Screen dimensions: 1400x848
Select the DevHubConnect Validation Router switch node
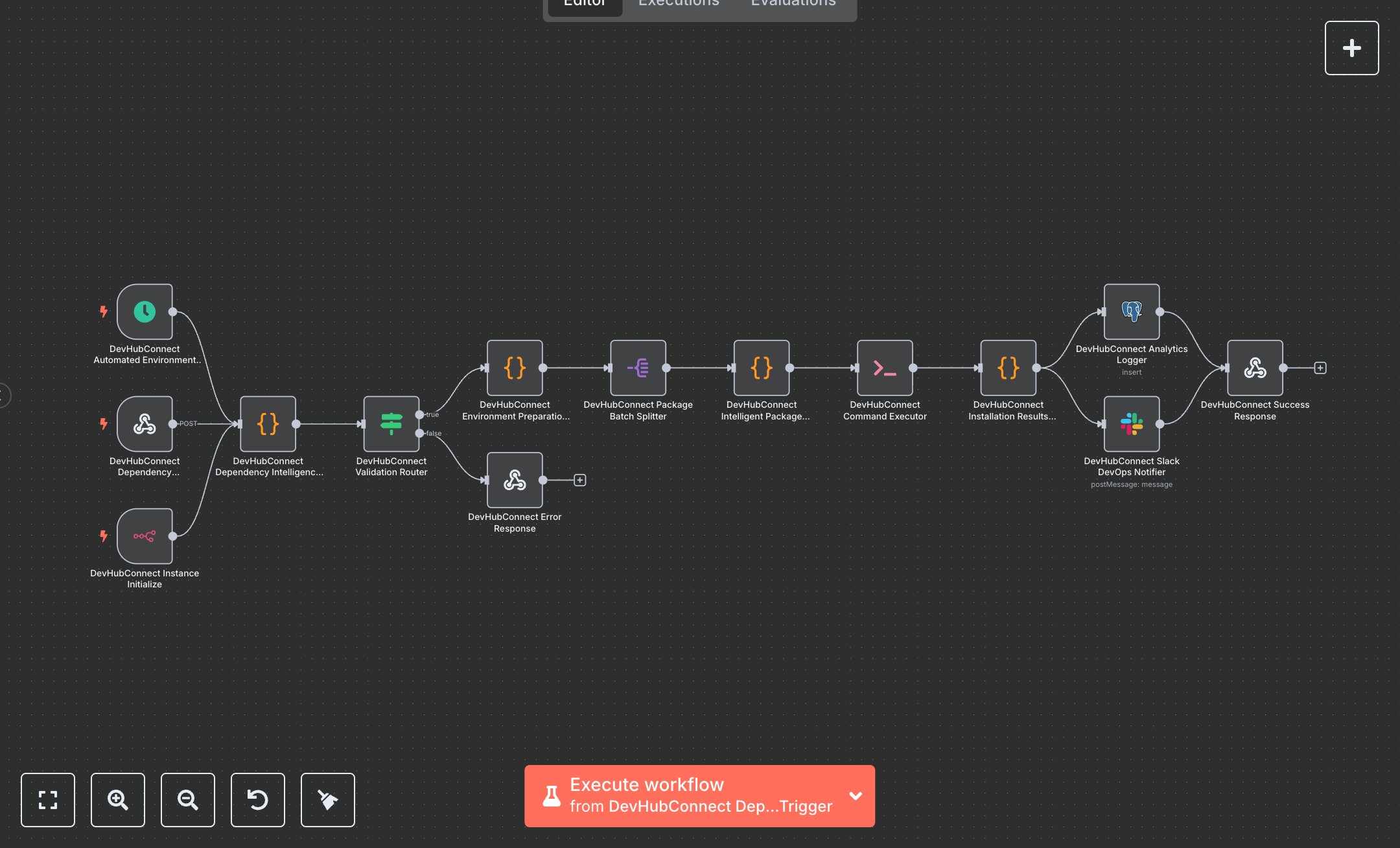coord(391,424)
